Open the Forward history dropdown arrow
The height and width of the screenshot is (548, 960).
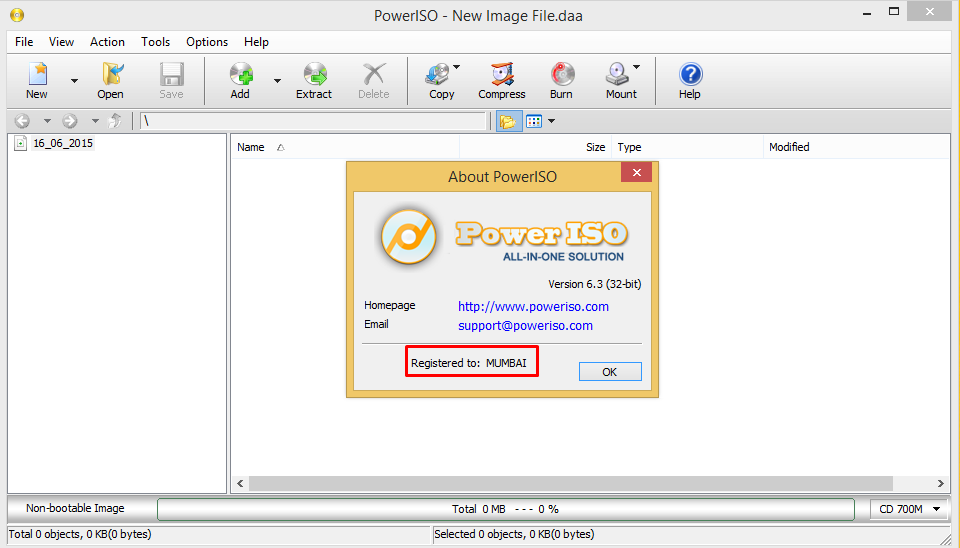coord(95,121)
